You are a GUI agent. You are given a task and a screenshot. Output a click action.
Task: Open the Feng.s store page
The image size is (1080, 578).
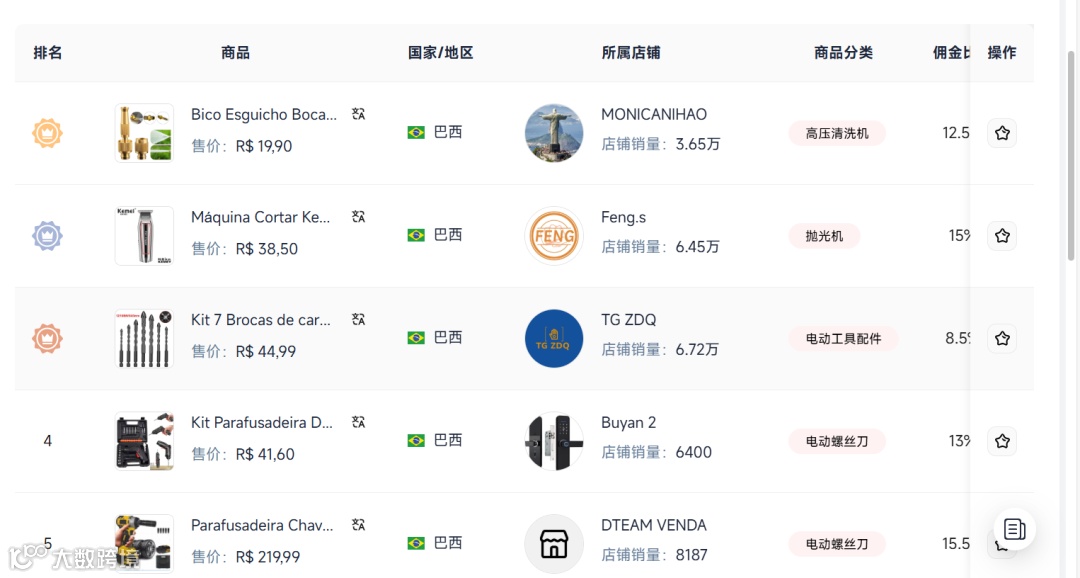[623, 217]
